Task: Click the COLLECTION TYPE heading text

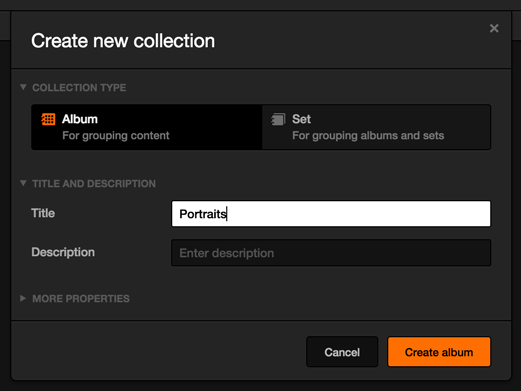Action: coord(79,88)
